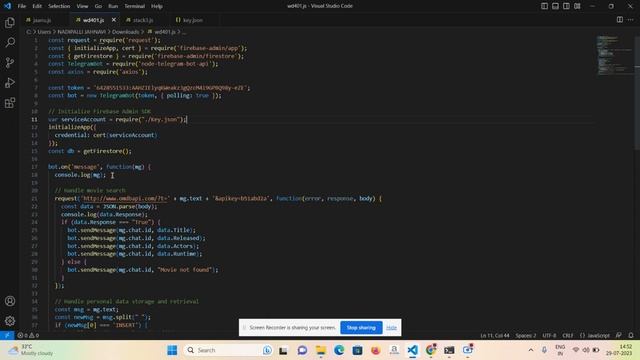The height and width of the screenshot is (360, 640).
Task: Open the File menu
Action: pos(22,6)
